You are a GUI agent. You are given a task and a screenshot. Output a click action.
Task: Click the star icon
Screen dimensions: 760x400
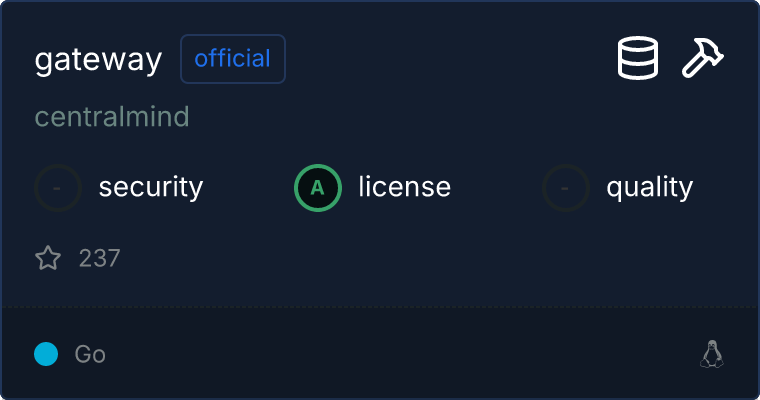click(48, 259)
